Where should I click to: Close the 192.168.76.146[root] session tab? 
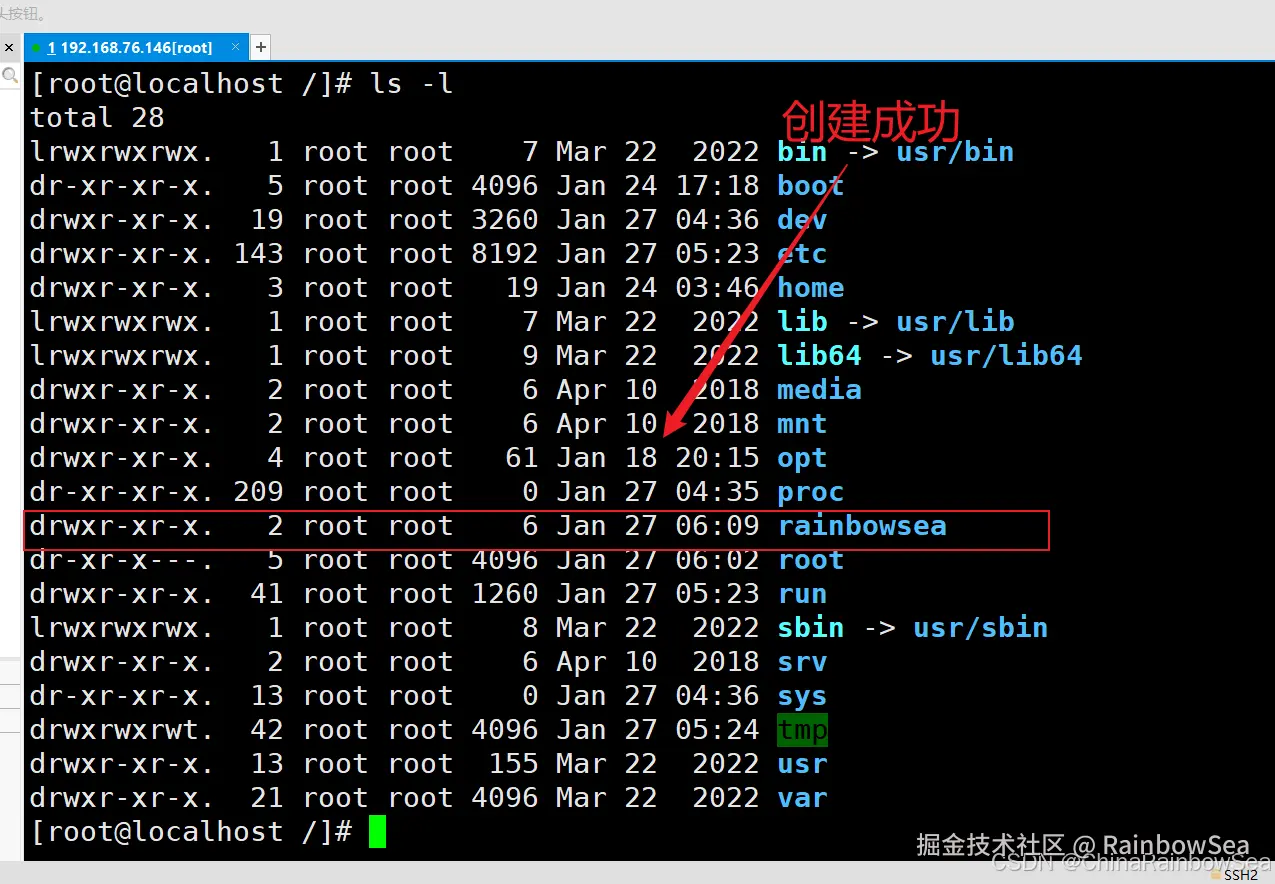(x=236, y=46)
